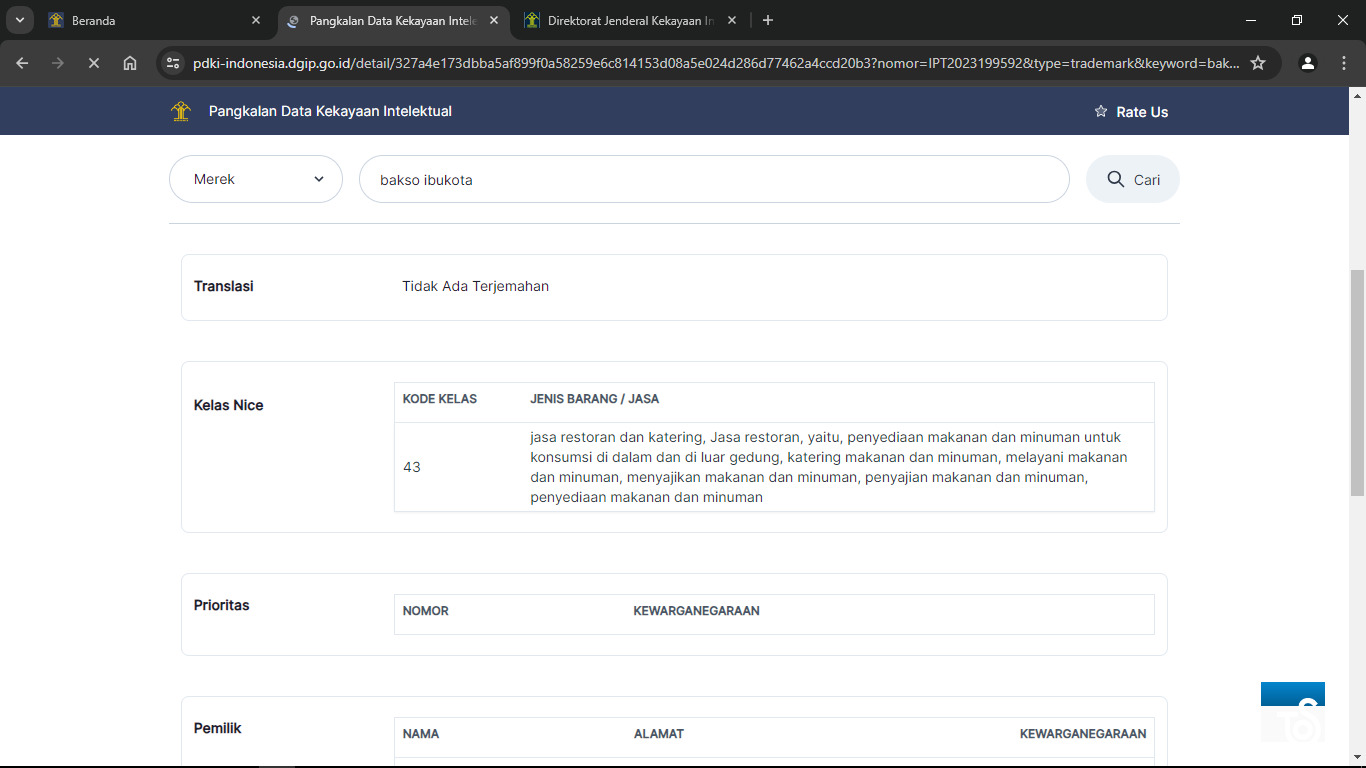This screenshot has height=768, width=1366.
Task: Select the jasa restoran dan katering description
Action: click(x=829, y=467)
